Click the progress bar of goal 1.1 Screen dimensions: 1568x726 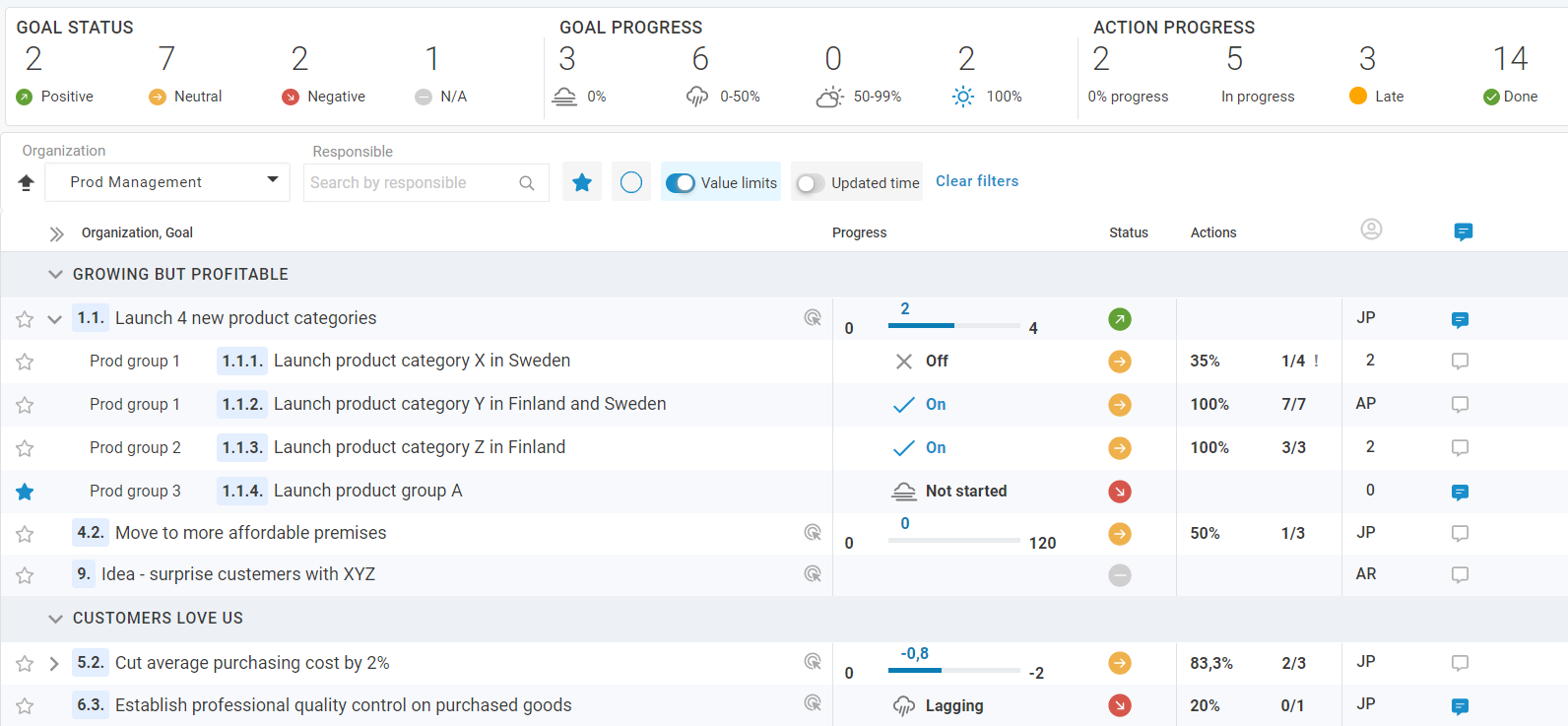pyautogui.click(x=953, y=325)
